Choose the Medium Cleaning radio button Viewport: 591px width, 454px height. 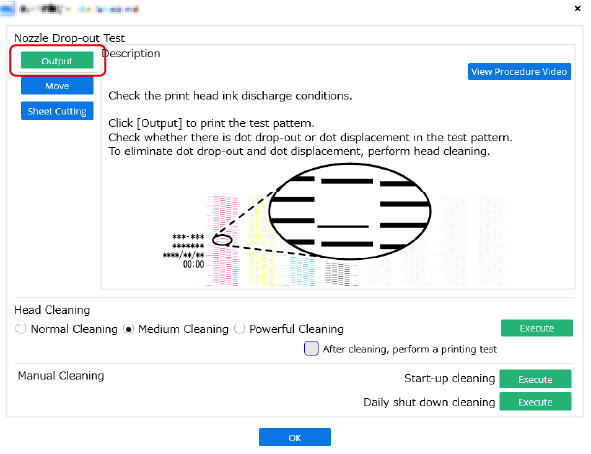(129, 329)
